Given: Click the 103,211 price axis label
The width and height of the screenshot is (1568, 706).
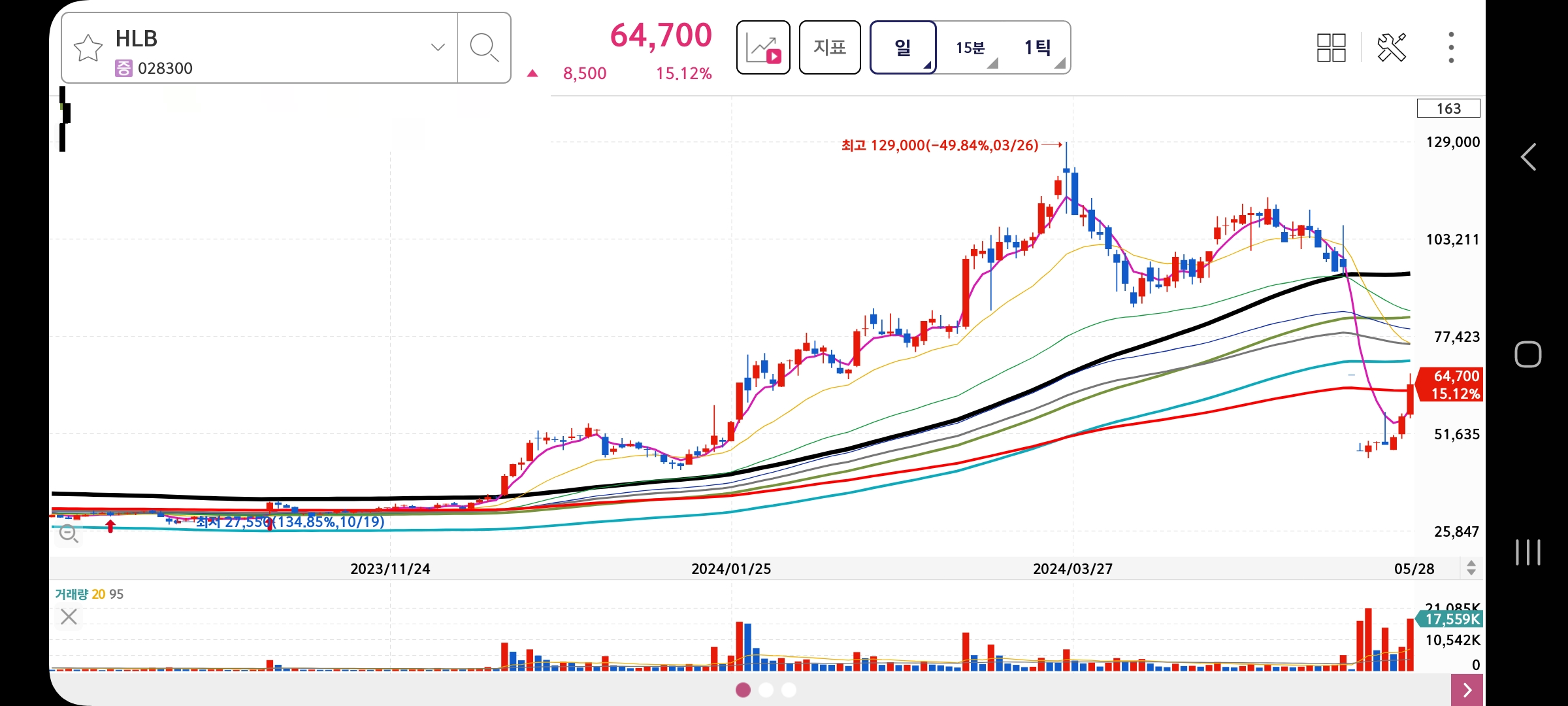Looking at the screenshot, I should click(x=1452, y=239).
